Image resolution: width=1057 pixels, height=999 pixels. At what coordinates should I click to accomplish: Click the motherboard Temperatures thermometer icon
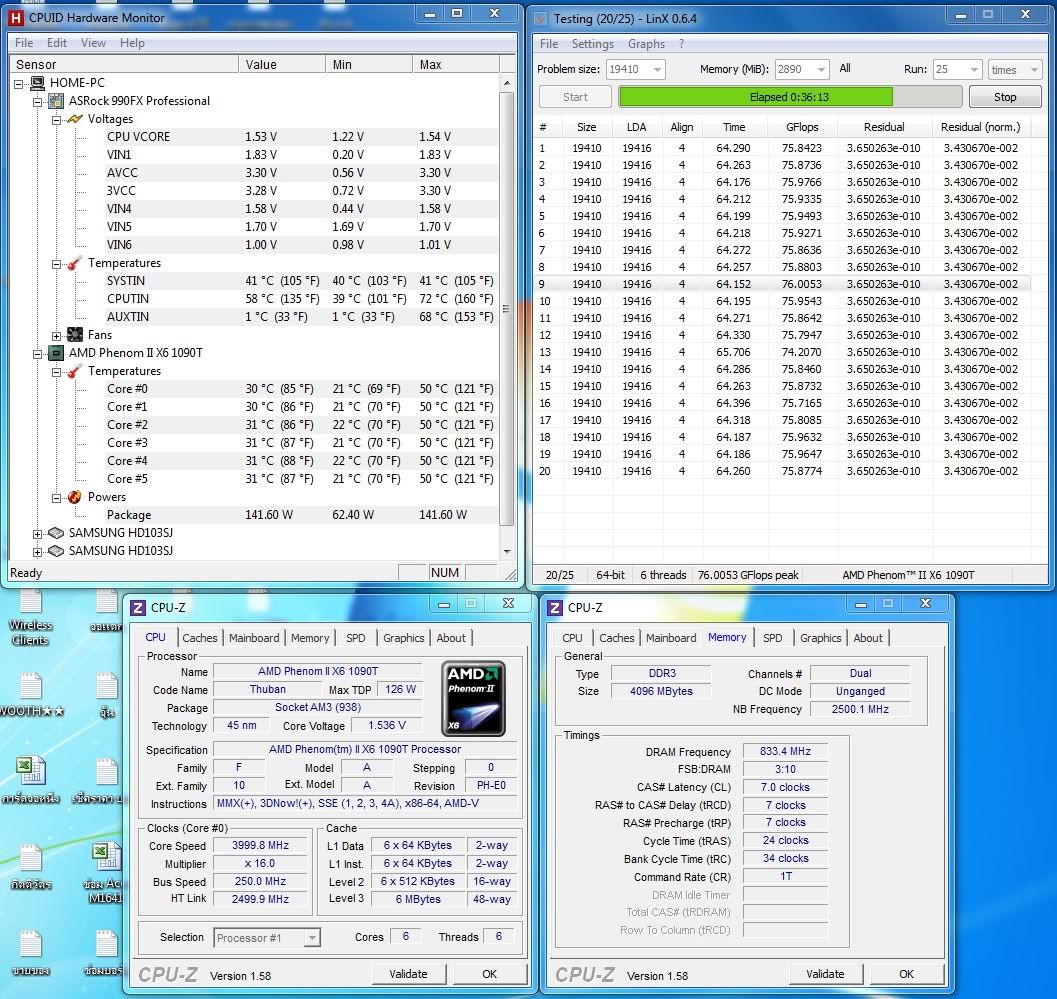point(75,263)
